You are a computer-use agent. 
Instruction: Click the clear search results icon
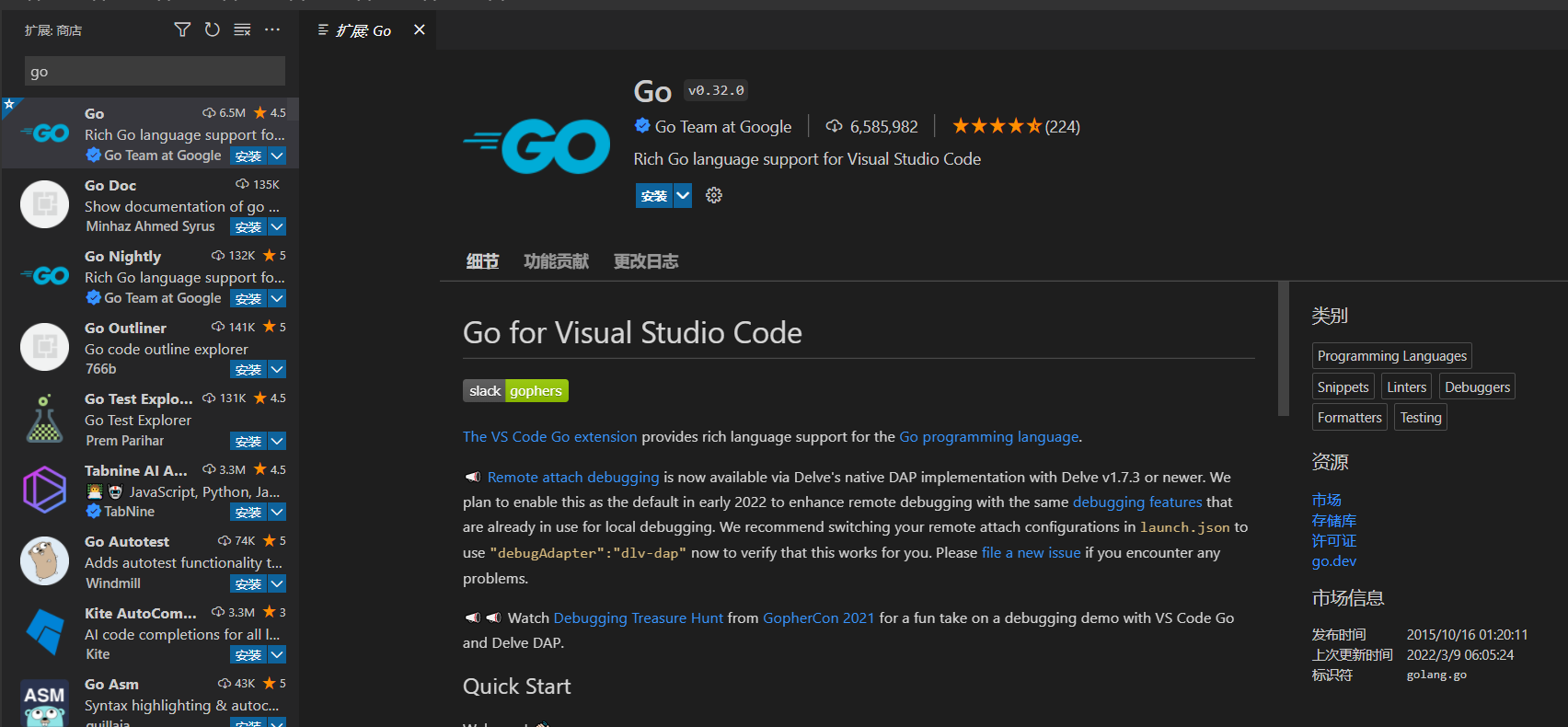coord(242,30)
